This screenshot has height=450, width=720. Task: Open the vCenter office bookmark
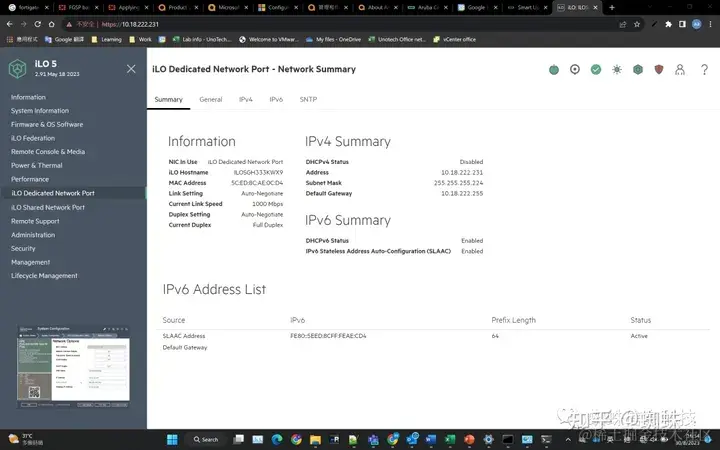click(x=455, y=39)
